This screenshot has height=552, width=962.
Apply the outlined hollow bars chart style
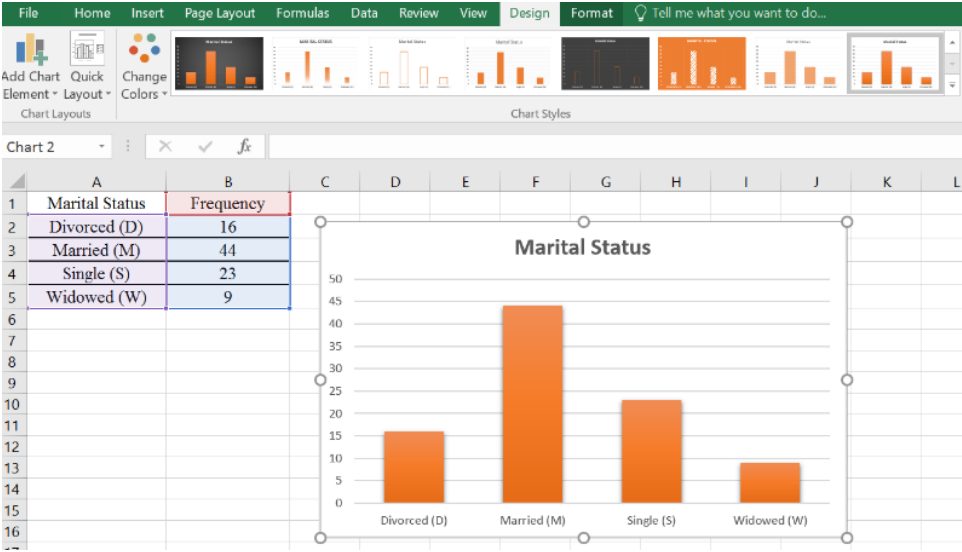coord(412,63)
